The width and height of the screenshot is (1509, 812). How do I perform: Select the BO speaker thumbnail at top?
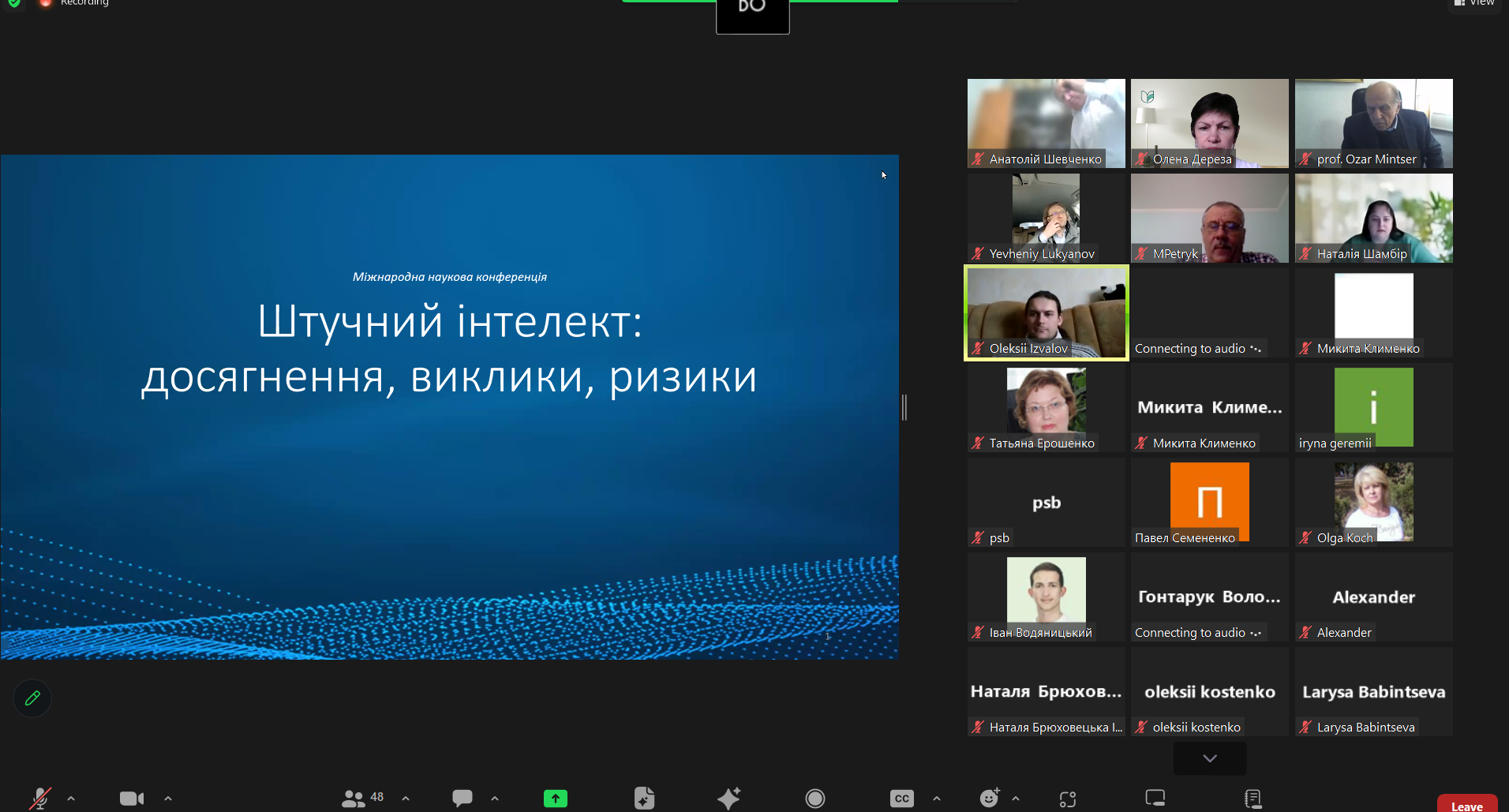[753, 16]
